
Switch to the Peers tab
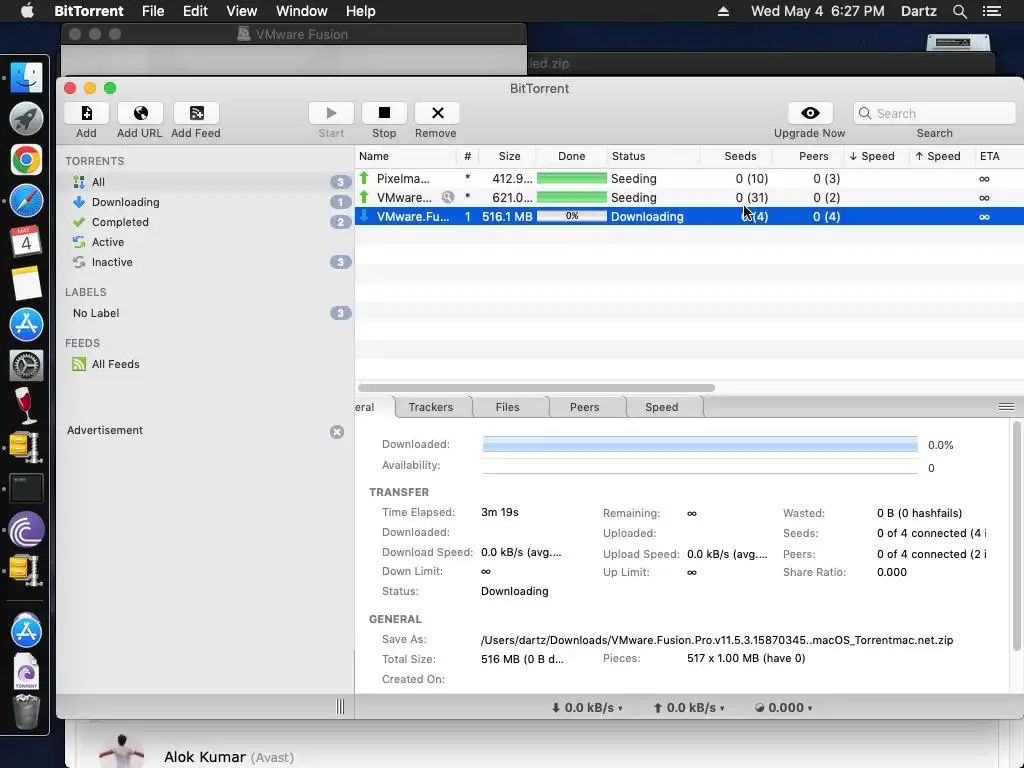pyautogui.click(x=584, y=407)
